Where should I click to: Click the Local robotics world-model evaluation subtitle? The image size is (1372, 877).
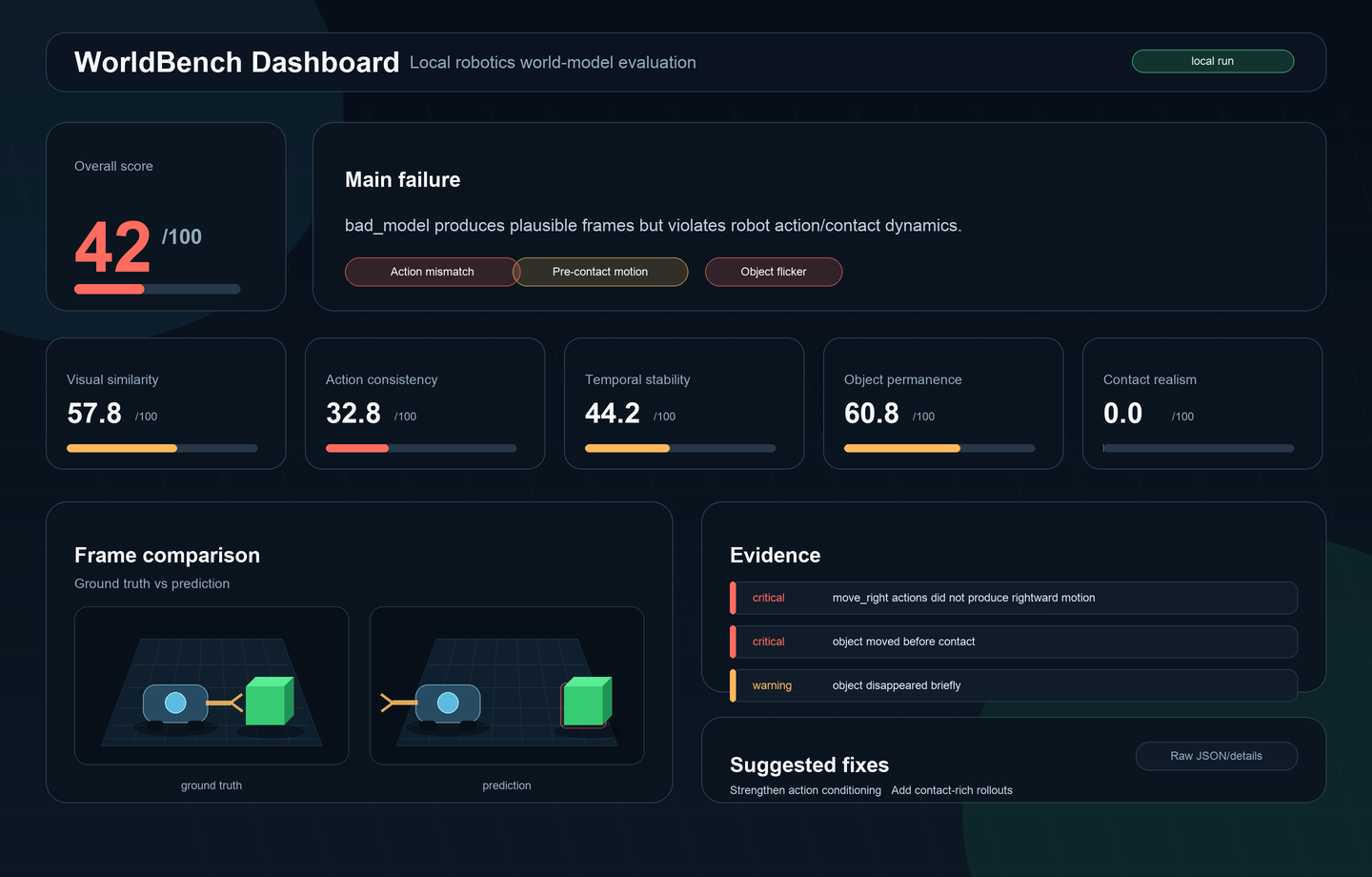click(x=553, y=63)
